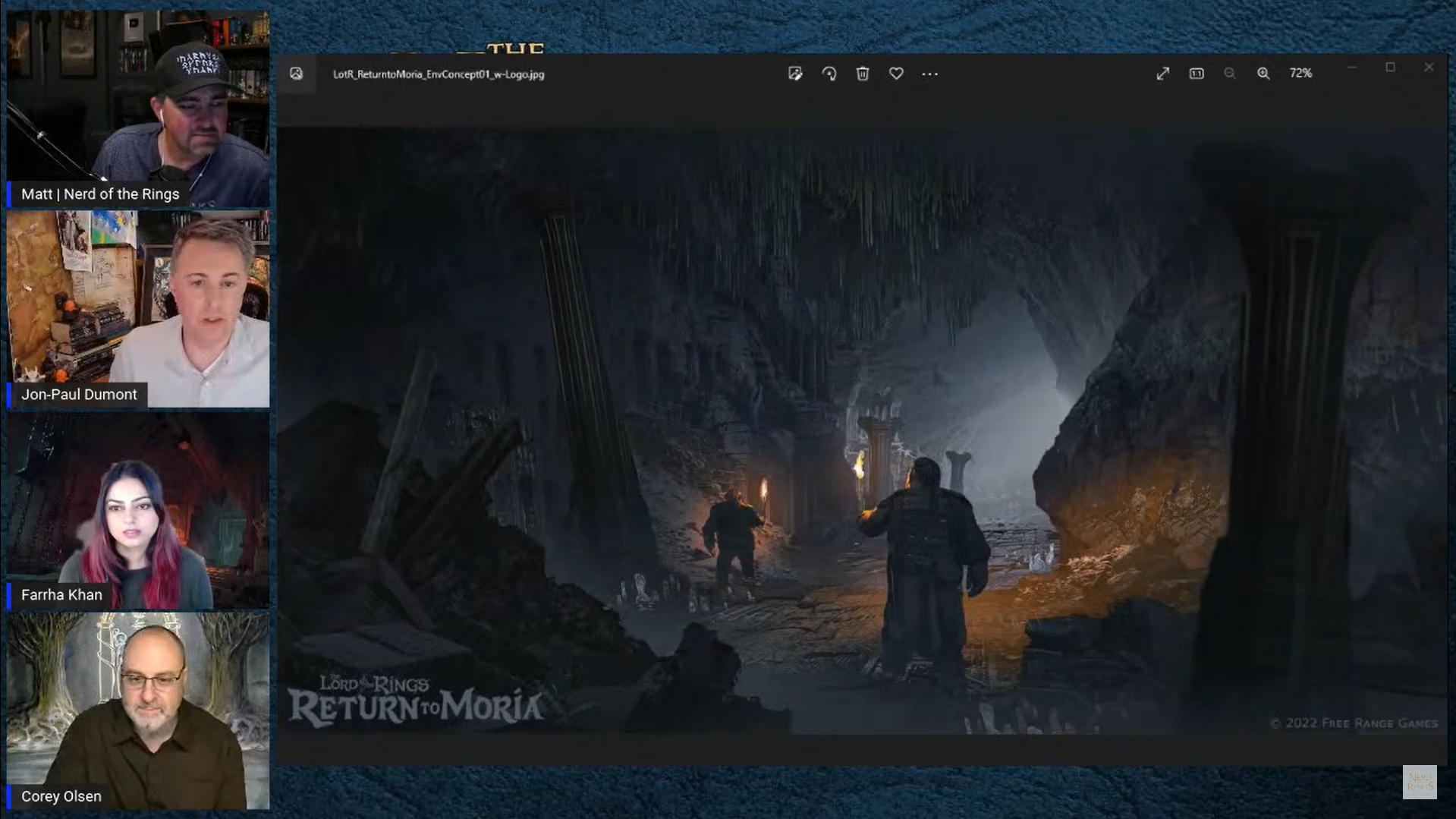Click file name LotR_ReturntoMoria_EnvConcept01_w-Logo.jpg
The image size is (1456, 819).
[x=439, y=74]
